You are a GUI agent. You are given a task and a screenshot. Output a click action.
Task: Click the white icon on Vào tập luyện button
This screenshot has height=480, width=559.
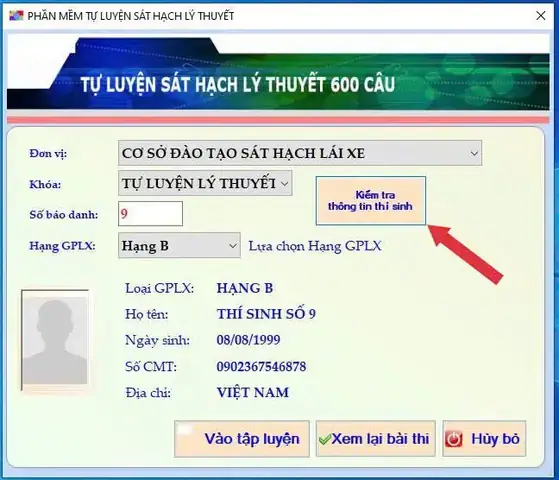point(185,429)
